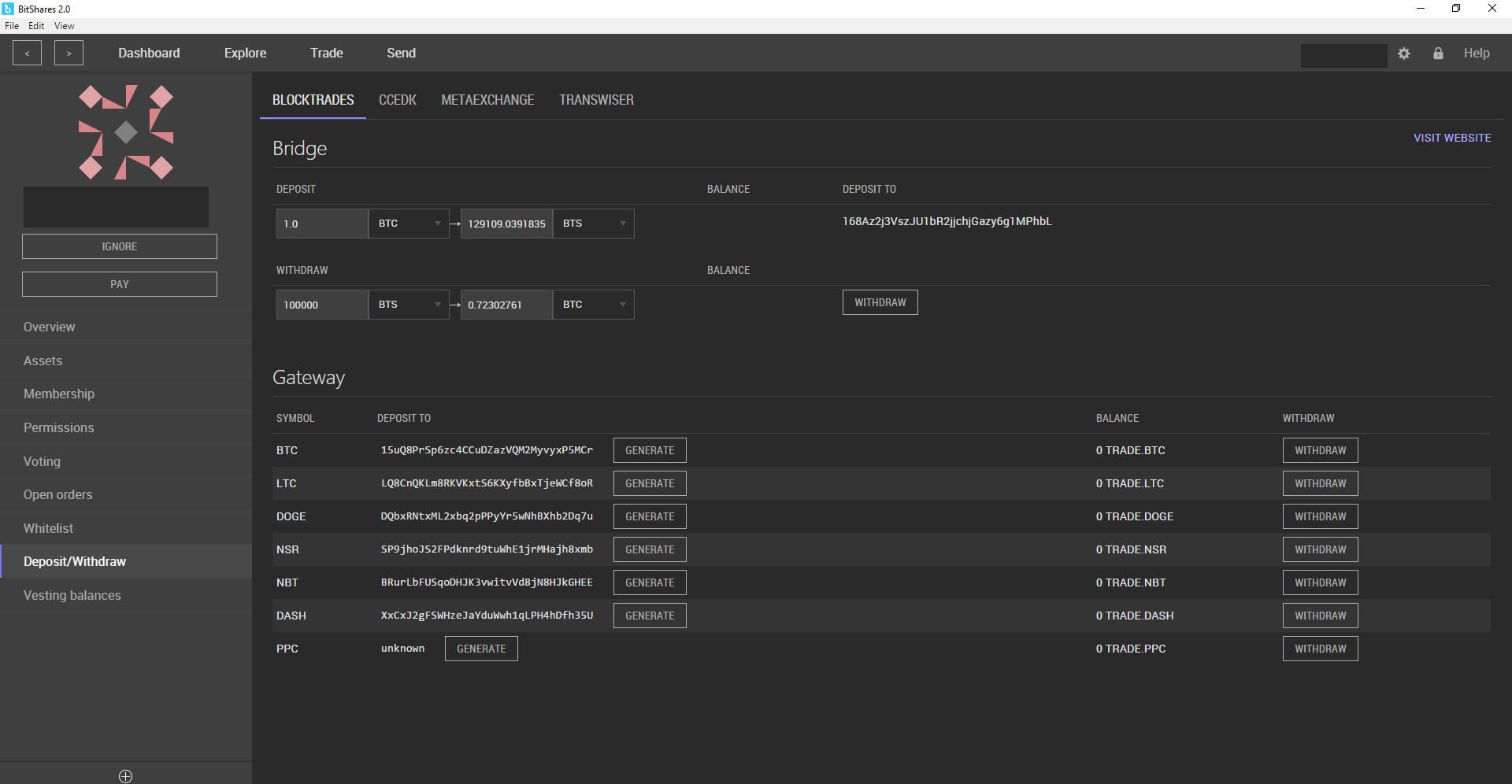1512x784 pixels.
Task: Click the withdraw amount field 100000
Action: [322, 305]
